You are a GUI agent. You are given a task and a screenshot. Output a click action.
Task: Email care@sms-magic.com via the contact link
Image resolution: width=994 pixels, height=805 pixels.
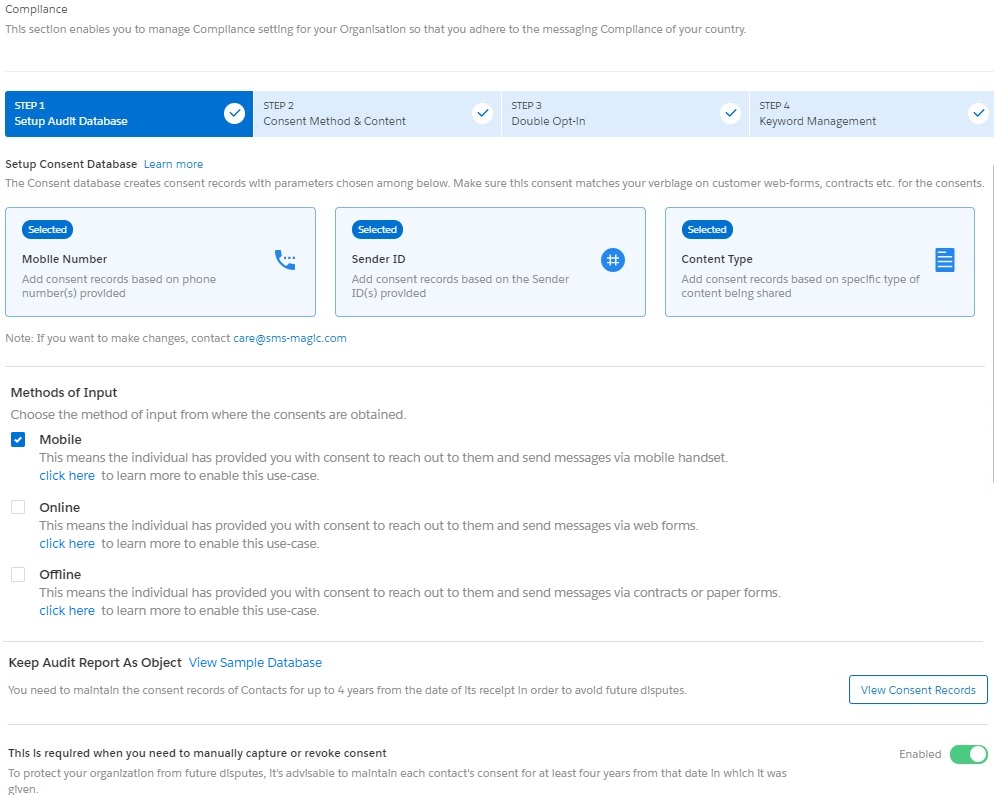289,338
